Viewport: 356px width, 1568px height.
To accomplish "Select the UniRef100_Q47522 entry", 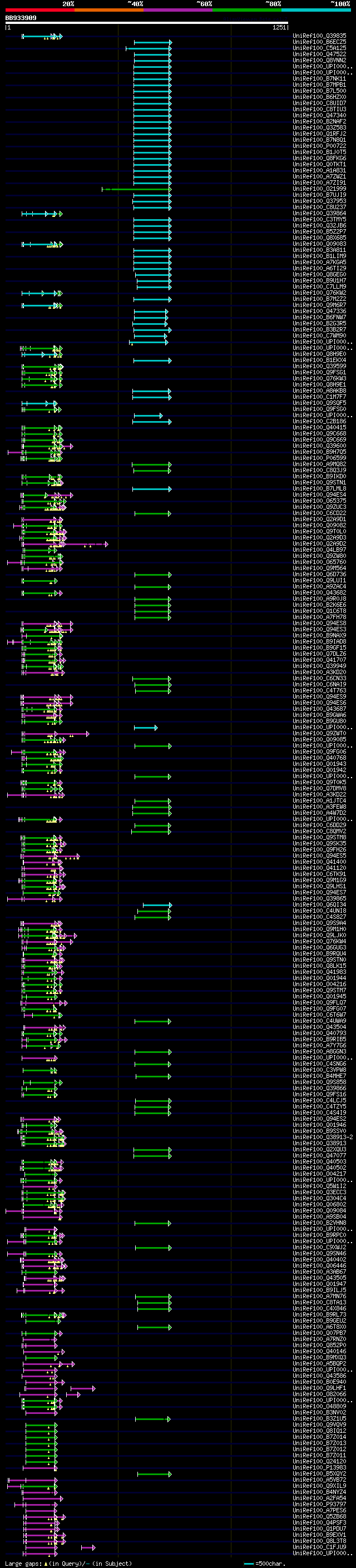I will coord(319,54).
